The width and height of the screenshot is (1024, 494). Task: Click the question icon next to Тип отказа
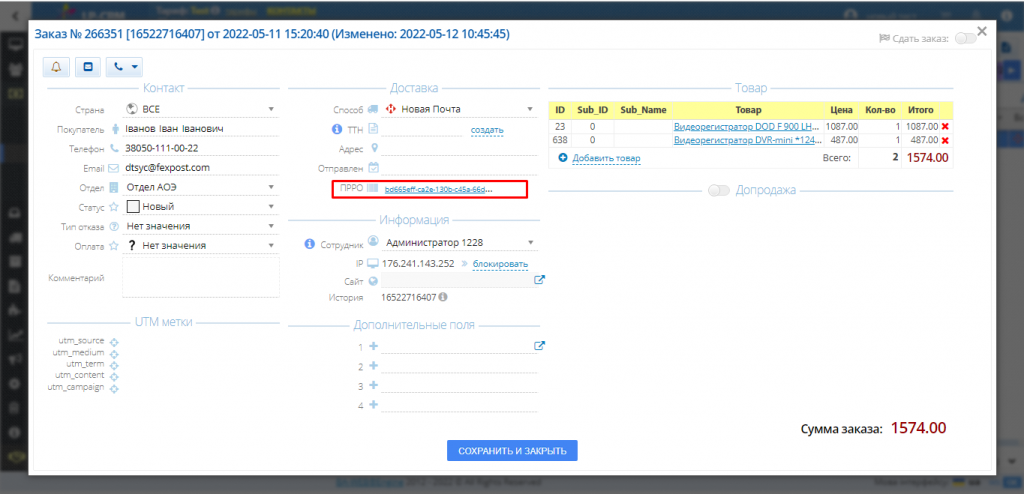pyautogui.click(x=114, y=227)
